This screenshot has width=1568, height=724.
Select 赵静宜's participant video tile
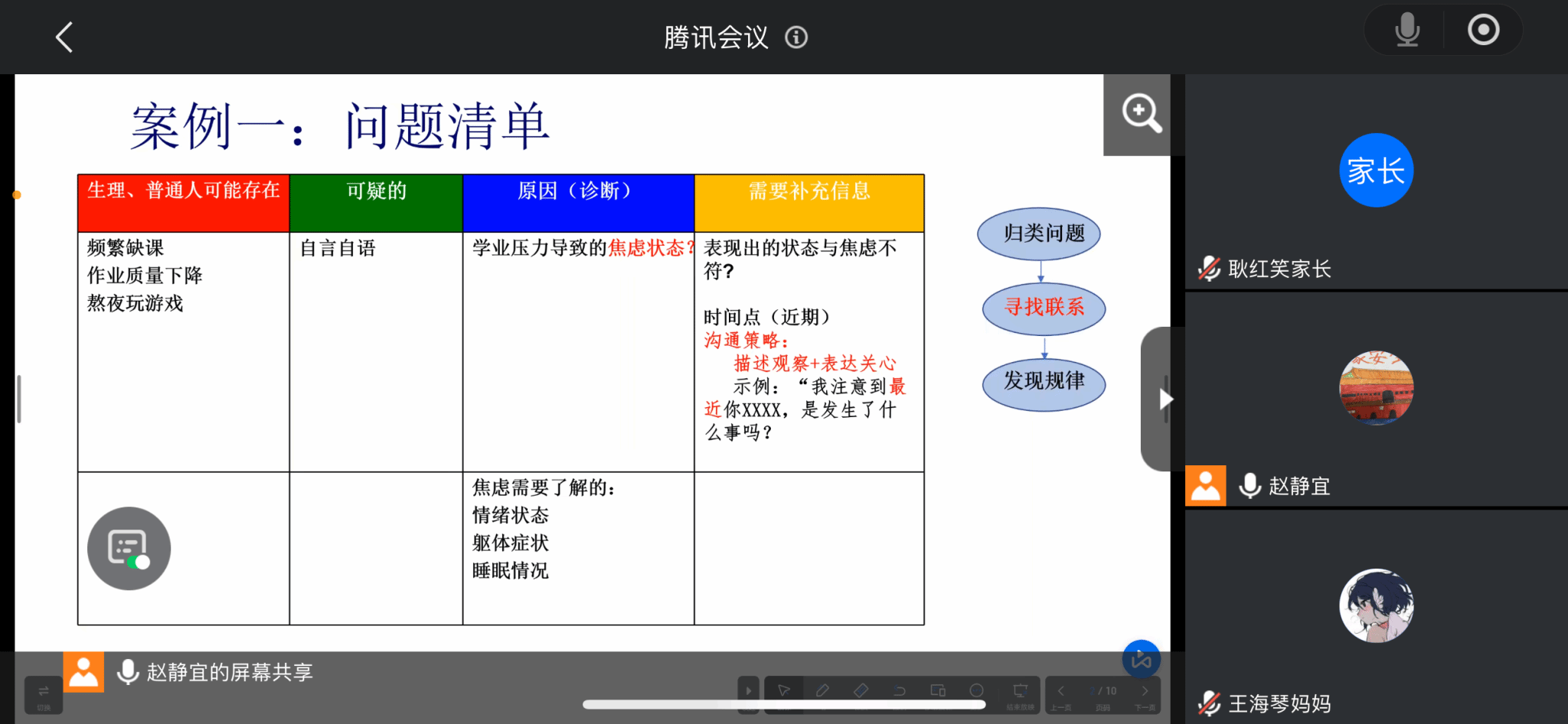1376,399
